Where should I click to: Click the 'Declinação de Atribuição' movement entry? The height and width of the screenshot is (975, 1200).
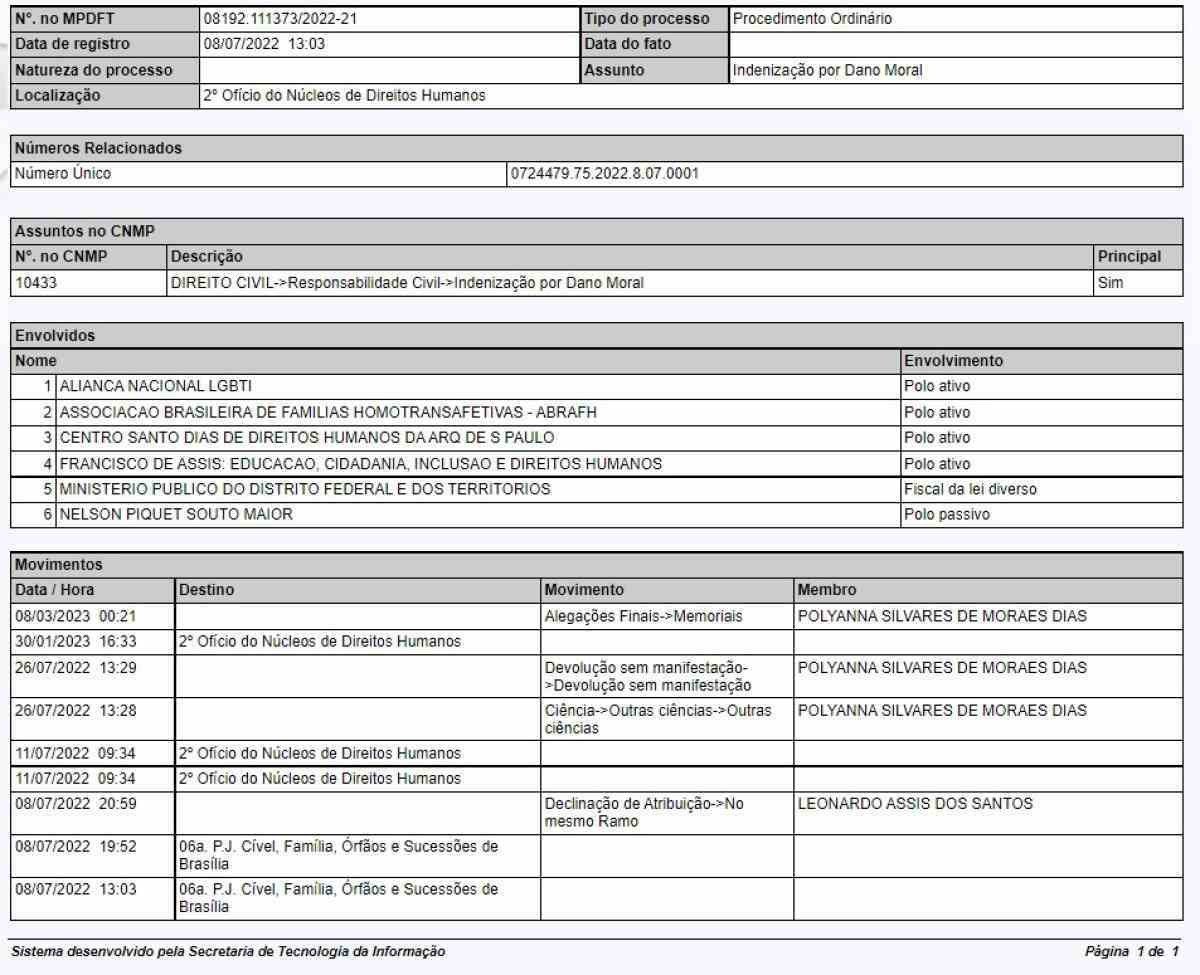point(643,811)
